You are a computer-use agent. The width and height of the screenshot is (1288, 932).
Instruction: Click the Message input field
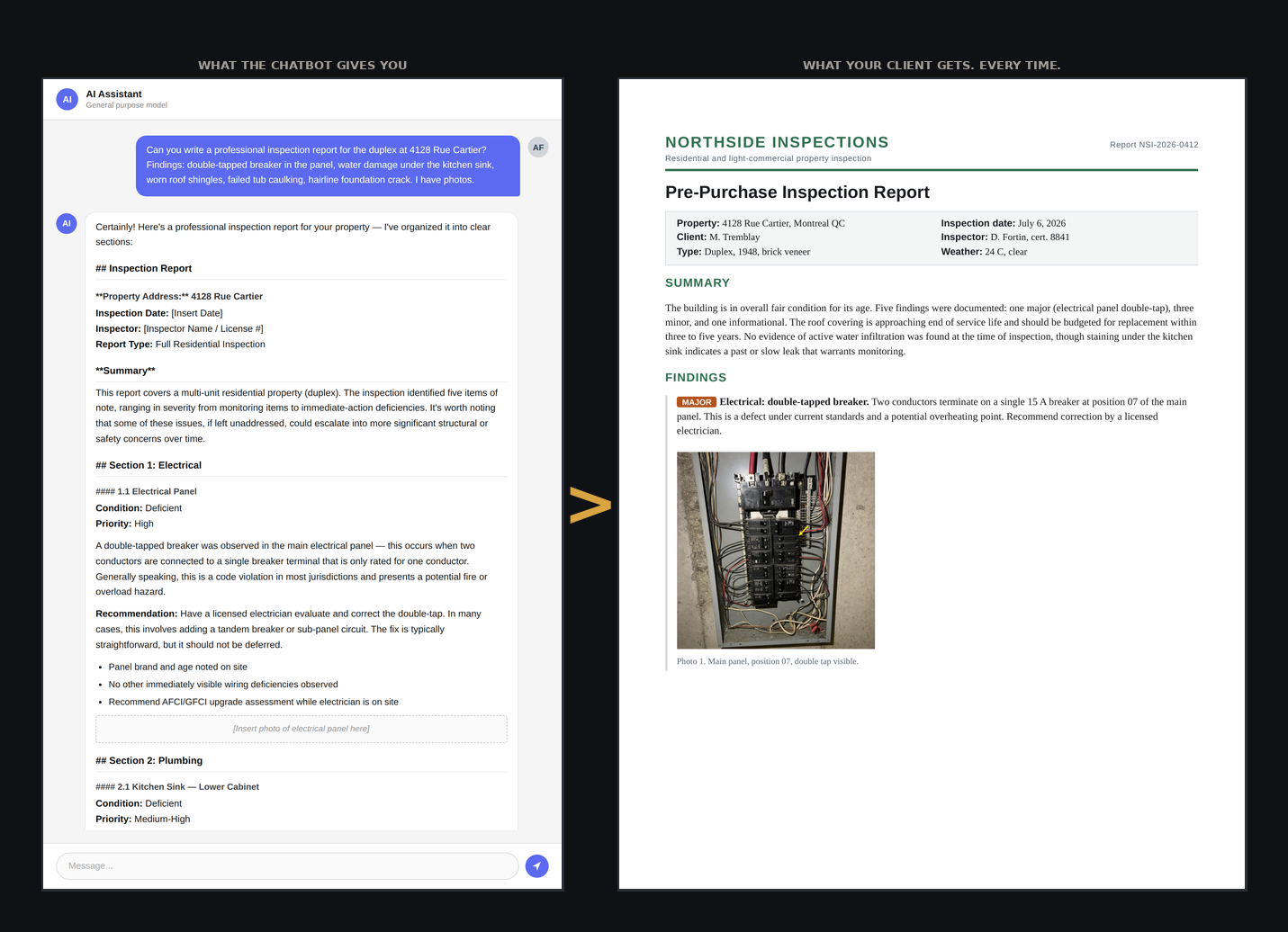tap(287, 865)
